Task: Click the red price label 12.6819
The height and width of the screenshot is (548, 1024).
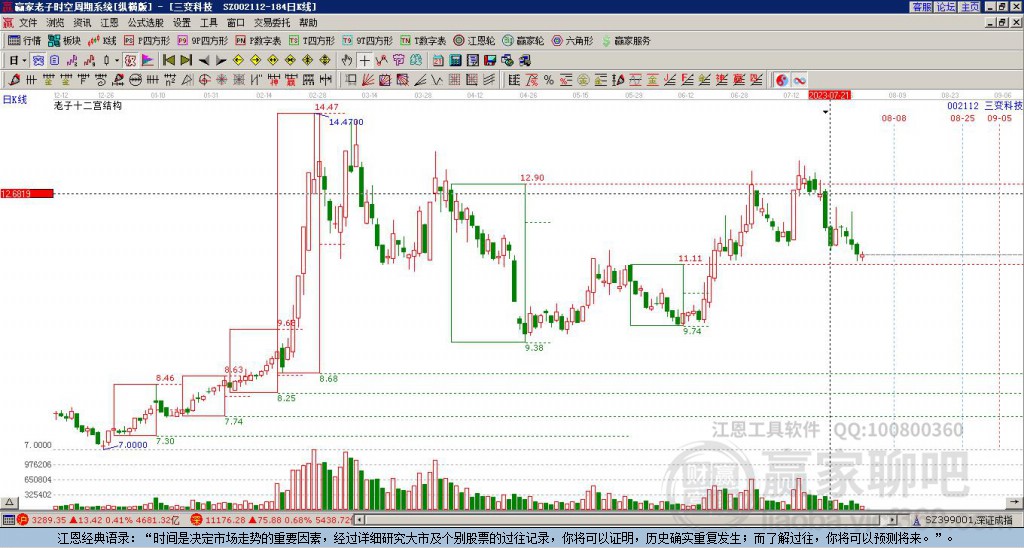Action: click(26, 193)
